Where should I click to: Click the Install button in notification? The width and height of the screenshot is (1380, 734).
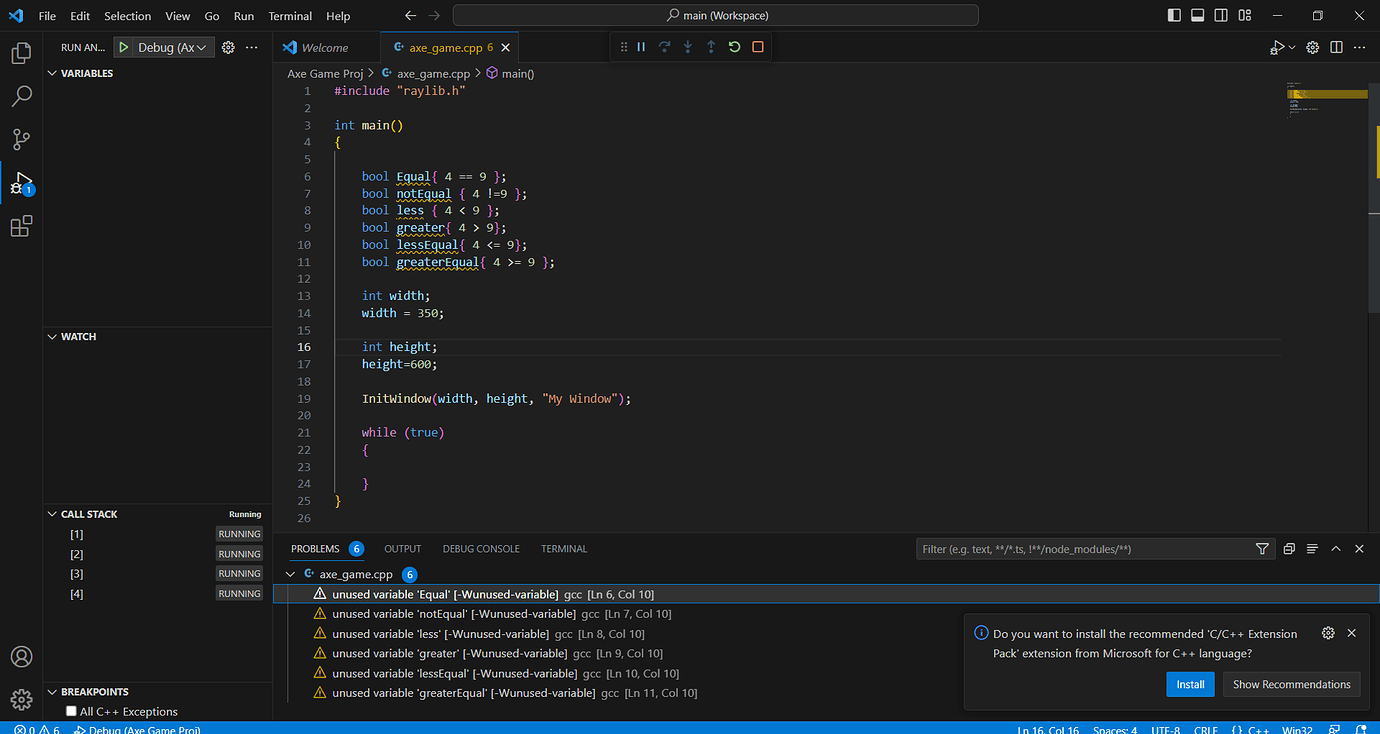(1190, 684)
